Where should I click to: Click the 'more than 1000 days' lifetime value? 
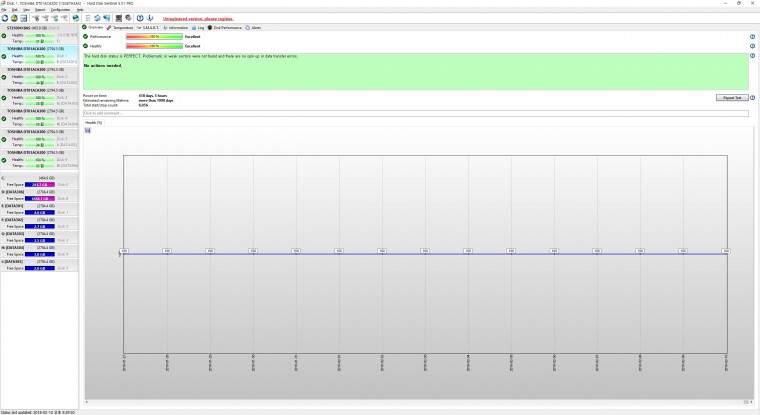156,100
